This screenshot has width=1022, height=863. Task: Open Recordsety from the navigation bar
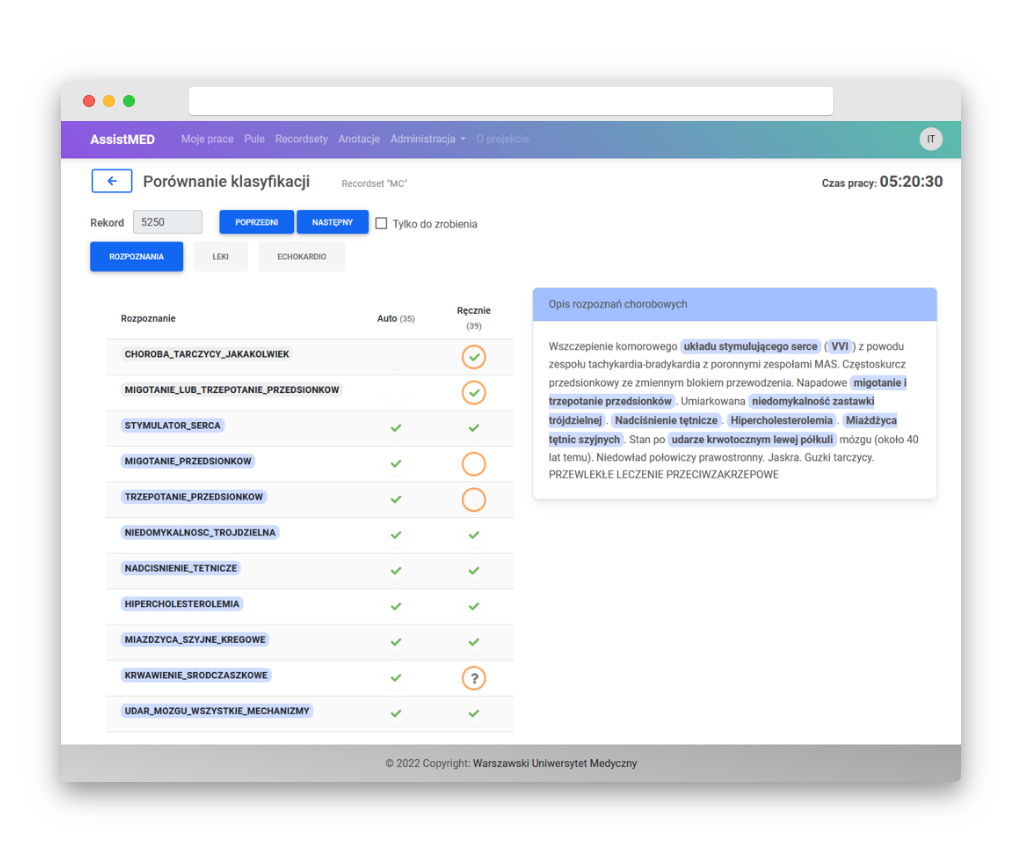coord(301,139)
